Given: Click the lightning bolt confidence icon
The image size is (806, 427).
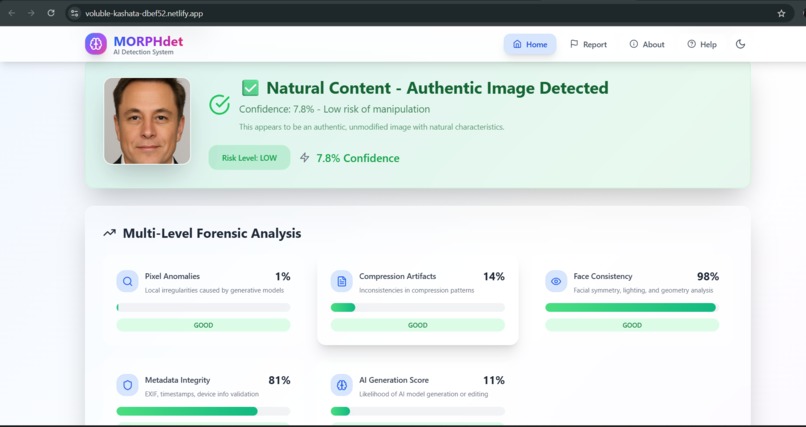Looking at the screenshot, I should pos(305,158).
